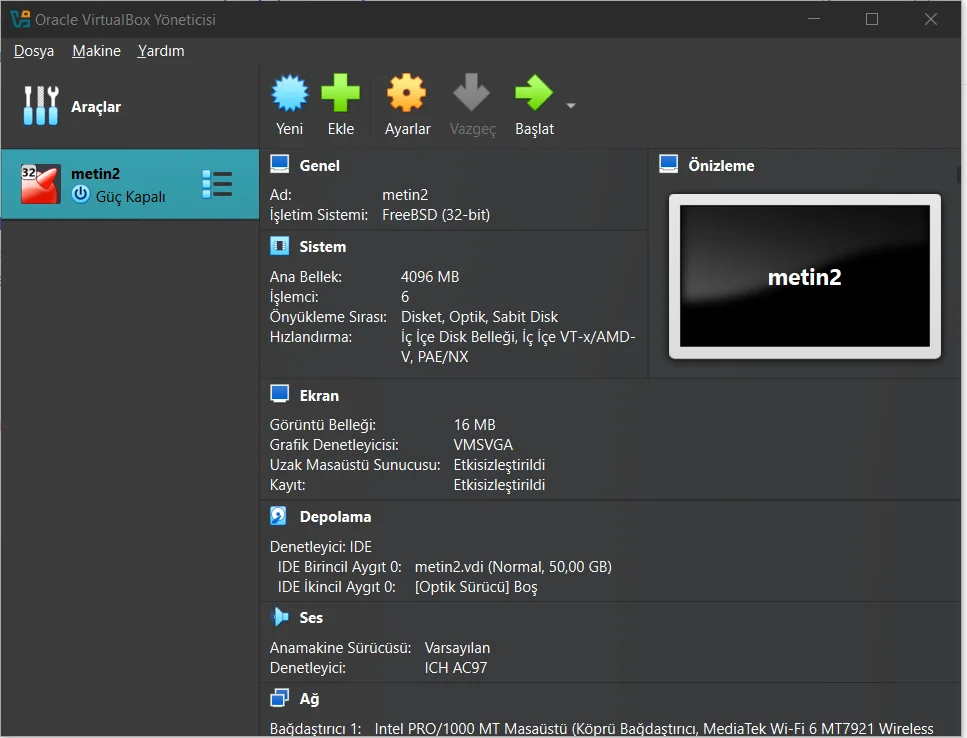Click the grey Vazgeç down-arrow icon
The height and width of the screenshot is (738, 967).
pos(471,93)
